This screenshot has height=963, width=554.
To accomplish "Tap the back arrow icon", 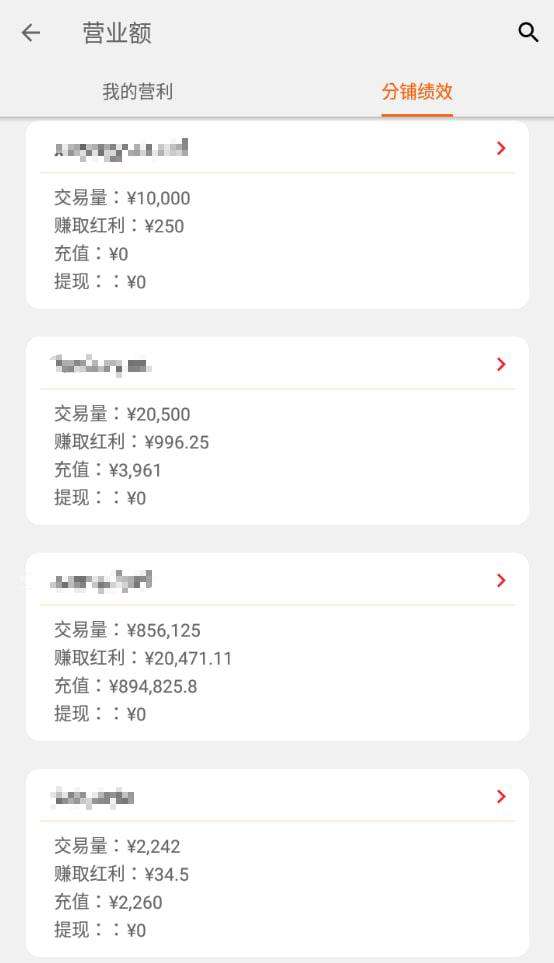I will click(31, 33).
